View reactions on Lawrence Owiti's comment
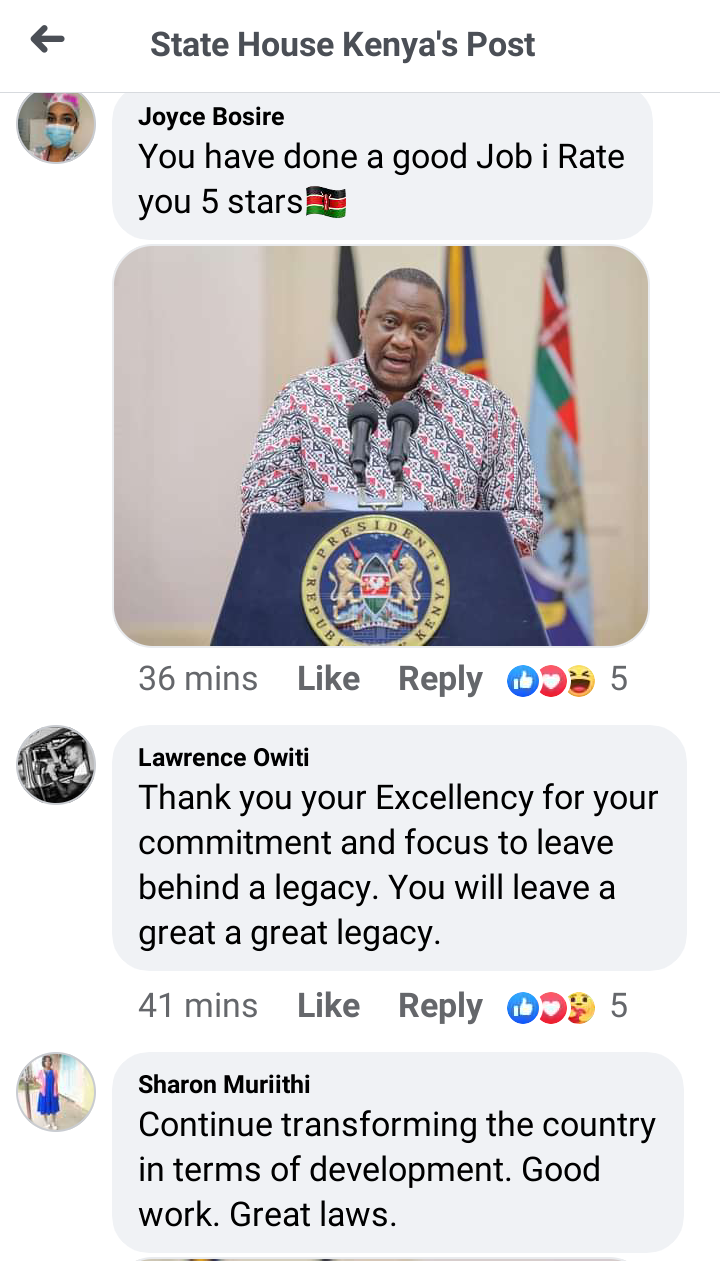The image size is (720, 1261). click(551, 1007)
